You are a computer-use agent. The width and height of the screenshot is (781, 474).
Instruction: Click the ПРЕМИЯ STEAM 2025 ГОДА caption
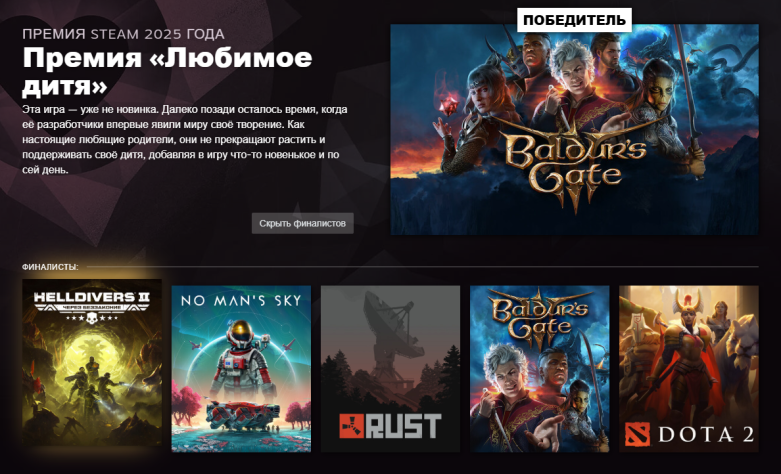[124, 34]
